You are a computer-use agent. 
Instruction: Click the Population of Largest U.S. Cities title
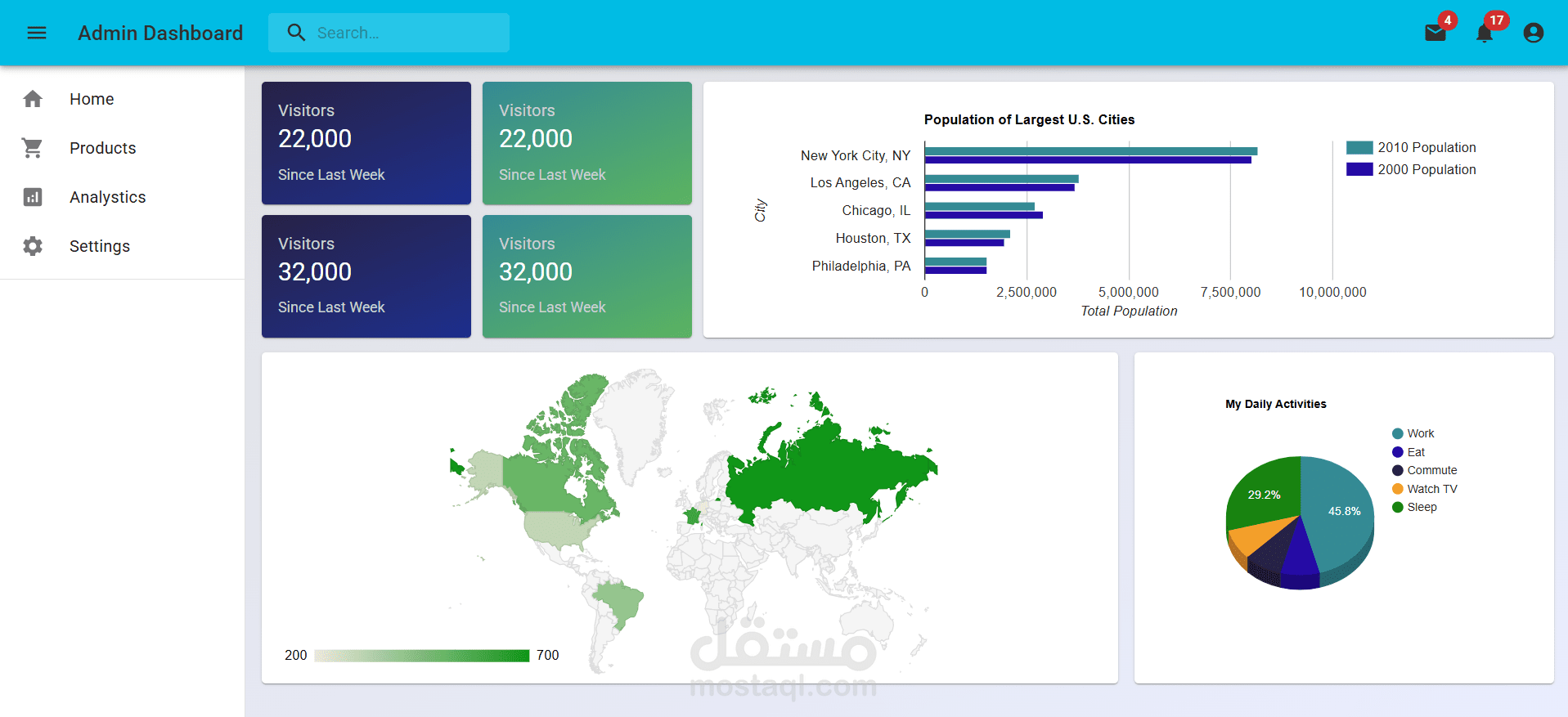(x=1029, y=119)
